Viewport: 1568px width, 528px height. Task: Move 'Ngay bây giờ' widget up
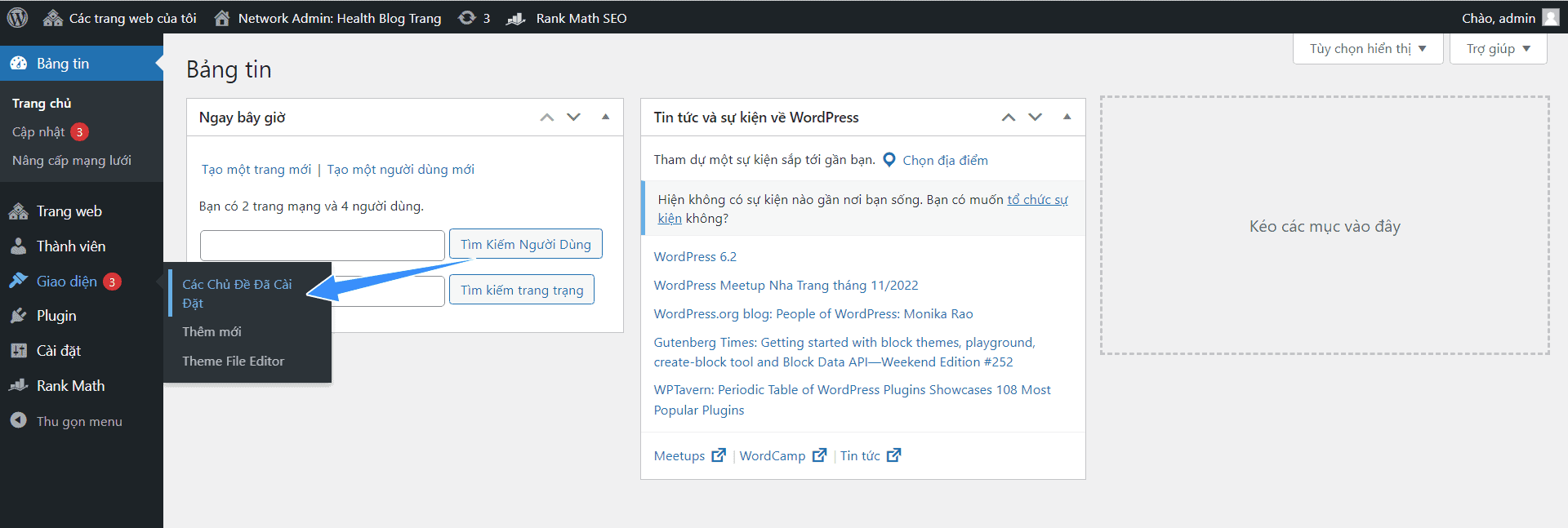547,118
